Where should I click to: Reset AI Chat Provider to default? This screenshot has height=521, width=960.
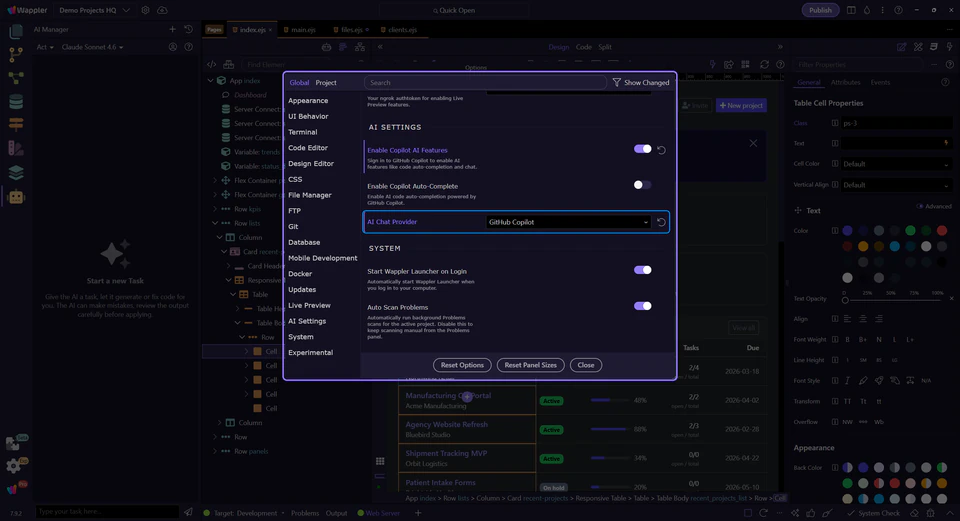(661, 222)
